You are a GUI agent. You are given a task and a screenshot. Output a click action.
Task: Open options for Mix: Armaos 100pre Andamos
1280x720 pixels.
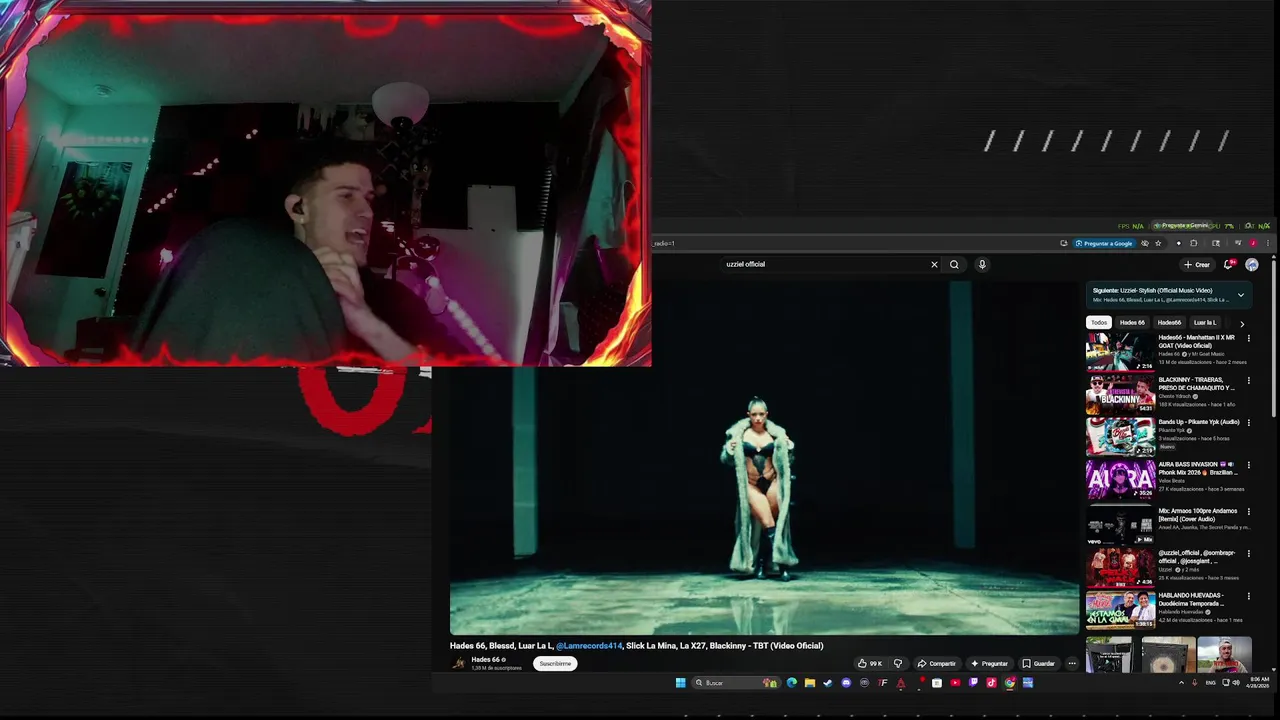tap(1248, 511)
